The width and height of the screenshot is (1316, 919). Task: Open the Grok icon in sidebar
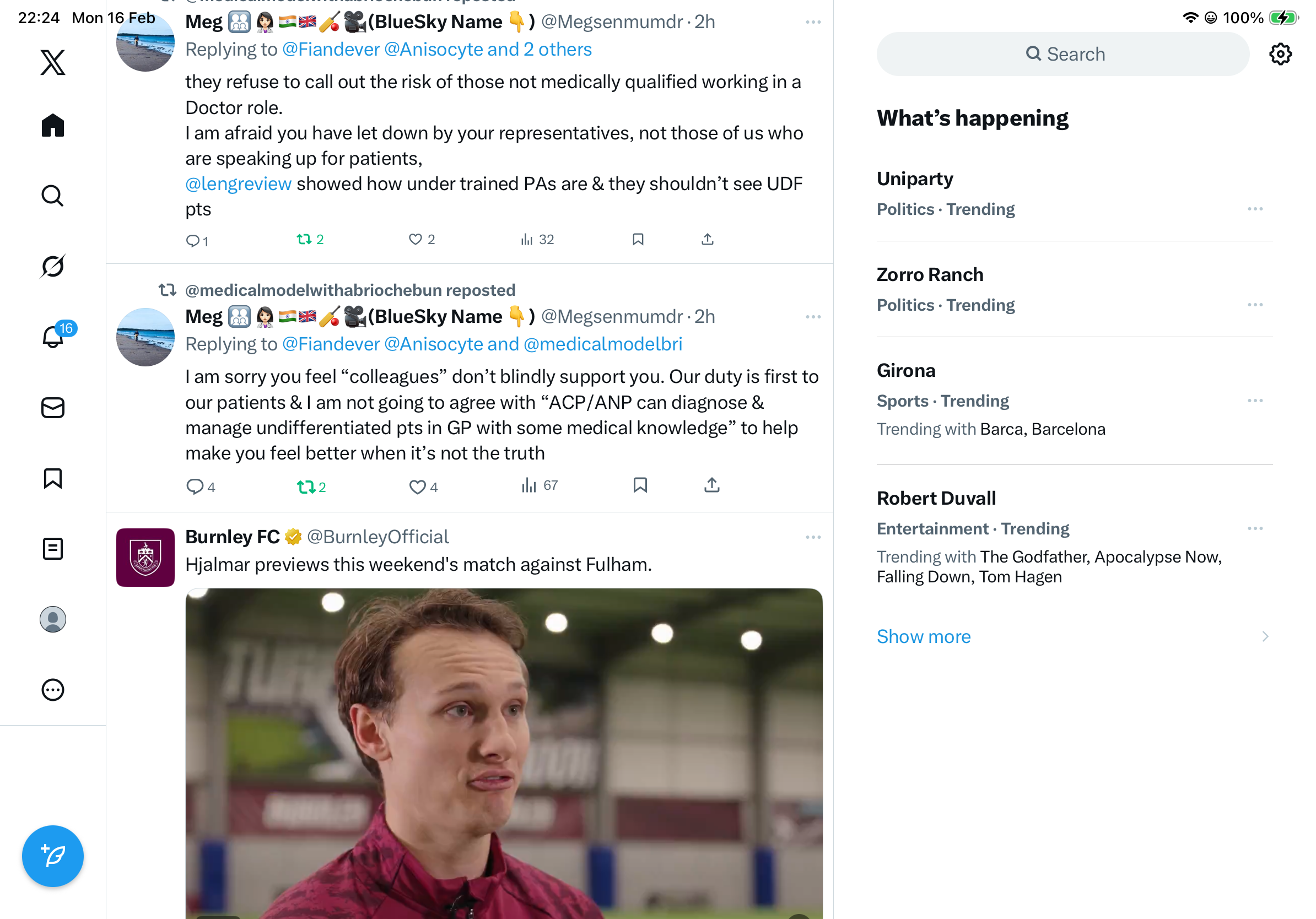[53, 267]
